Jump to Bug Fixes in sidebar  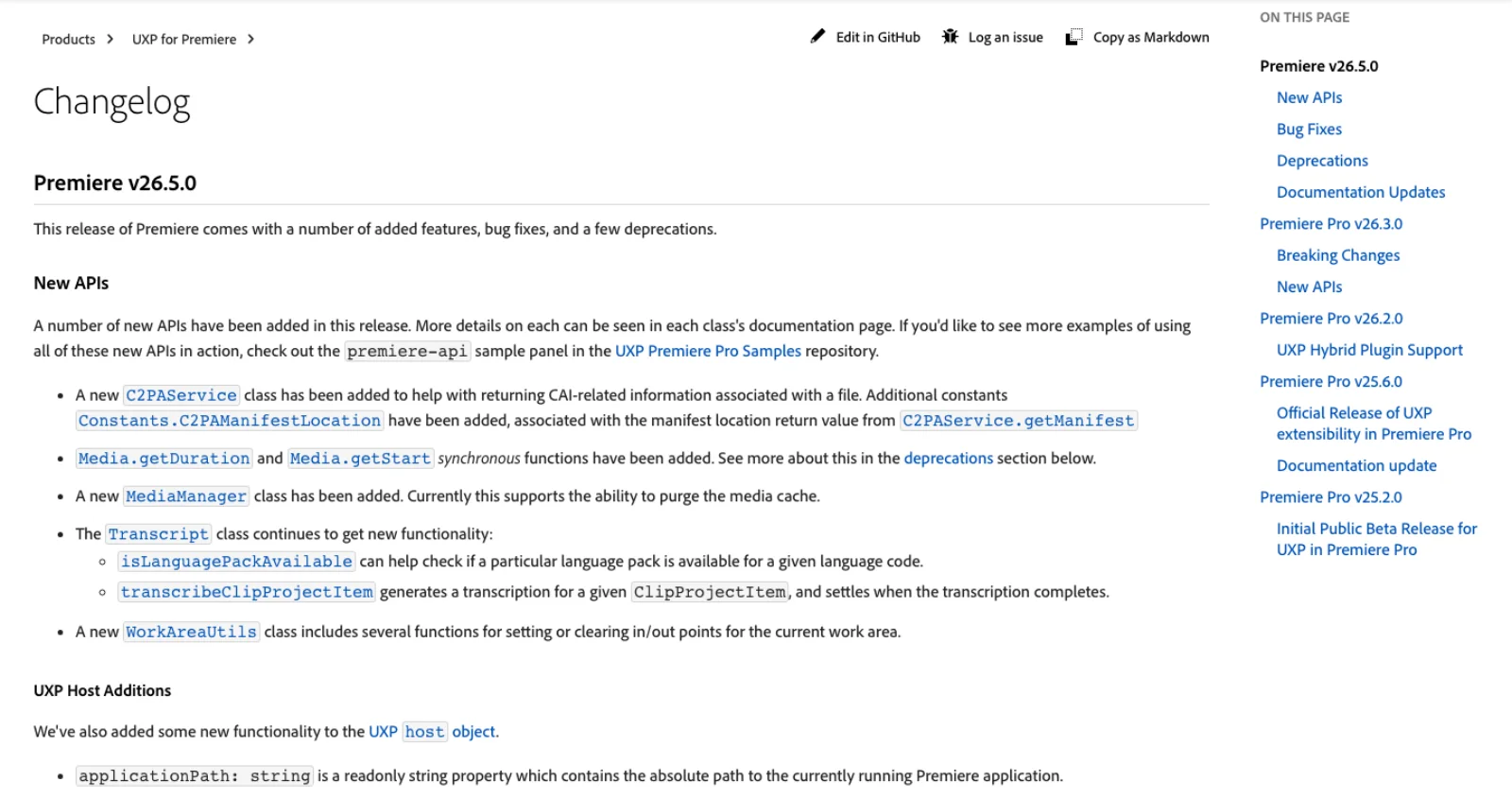1309,130
